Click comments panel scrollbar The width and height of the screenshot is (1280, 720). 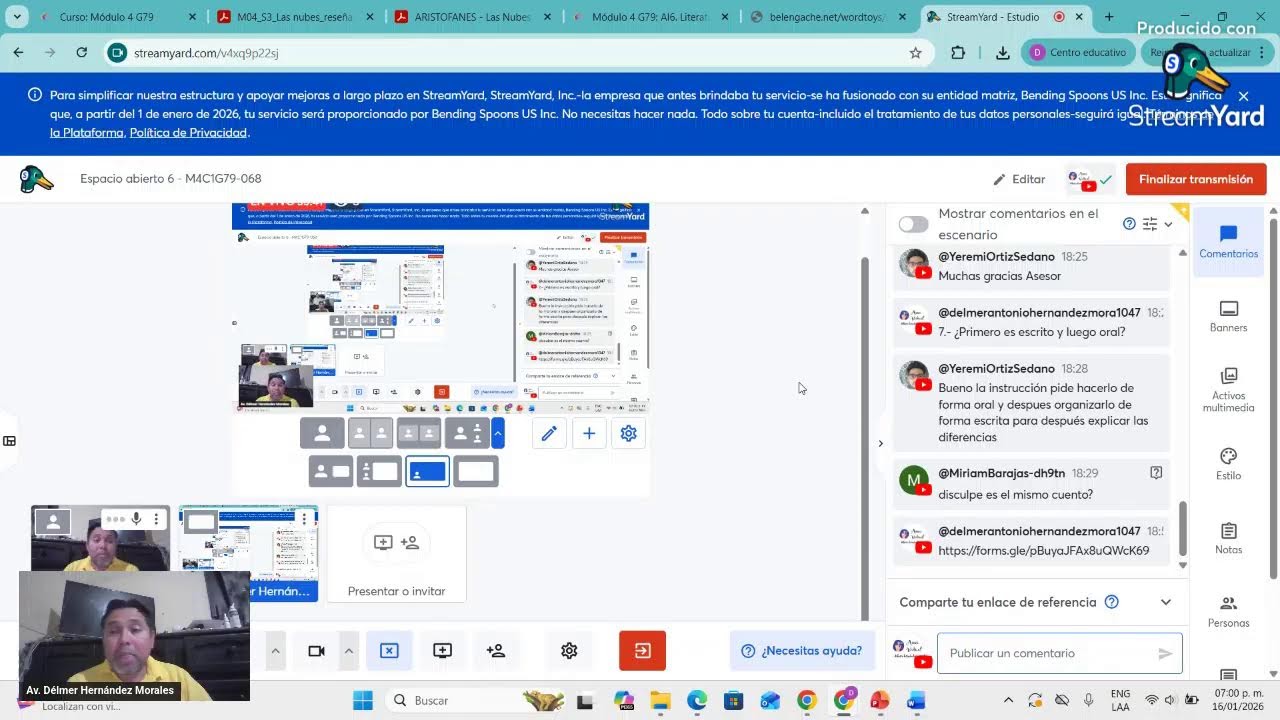coord(1182,528)
